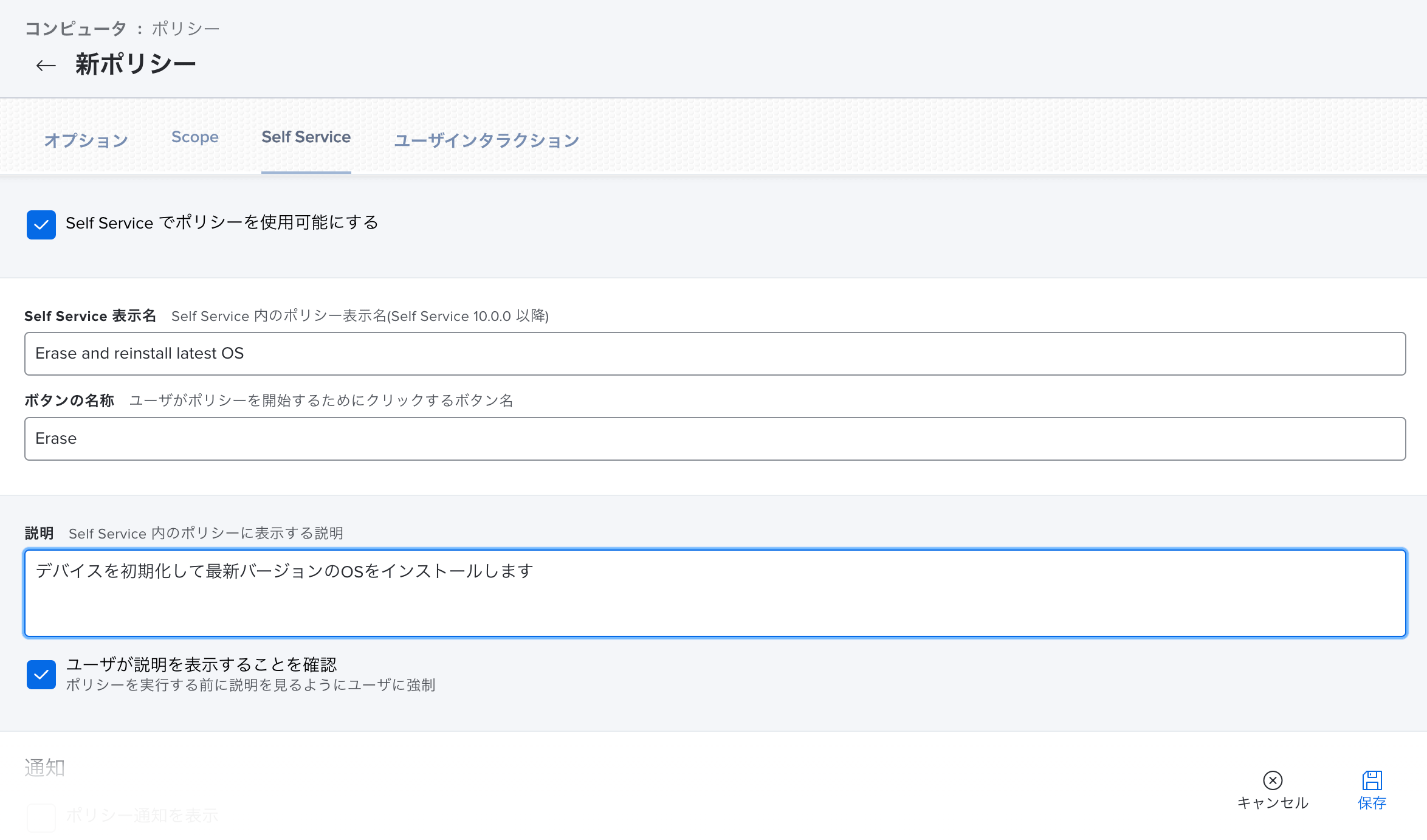Focus the Self Service 表示名 input field
The image size is (1427, 840).
coord(715,354)
